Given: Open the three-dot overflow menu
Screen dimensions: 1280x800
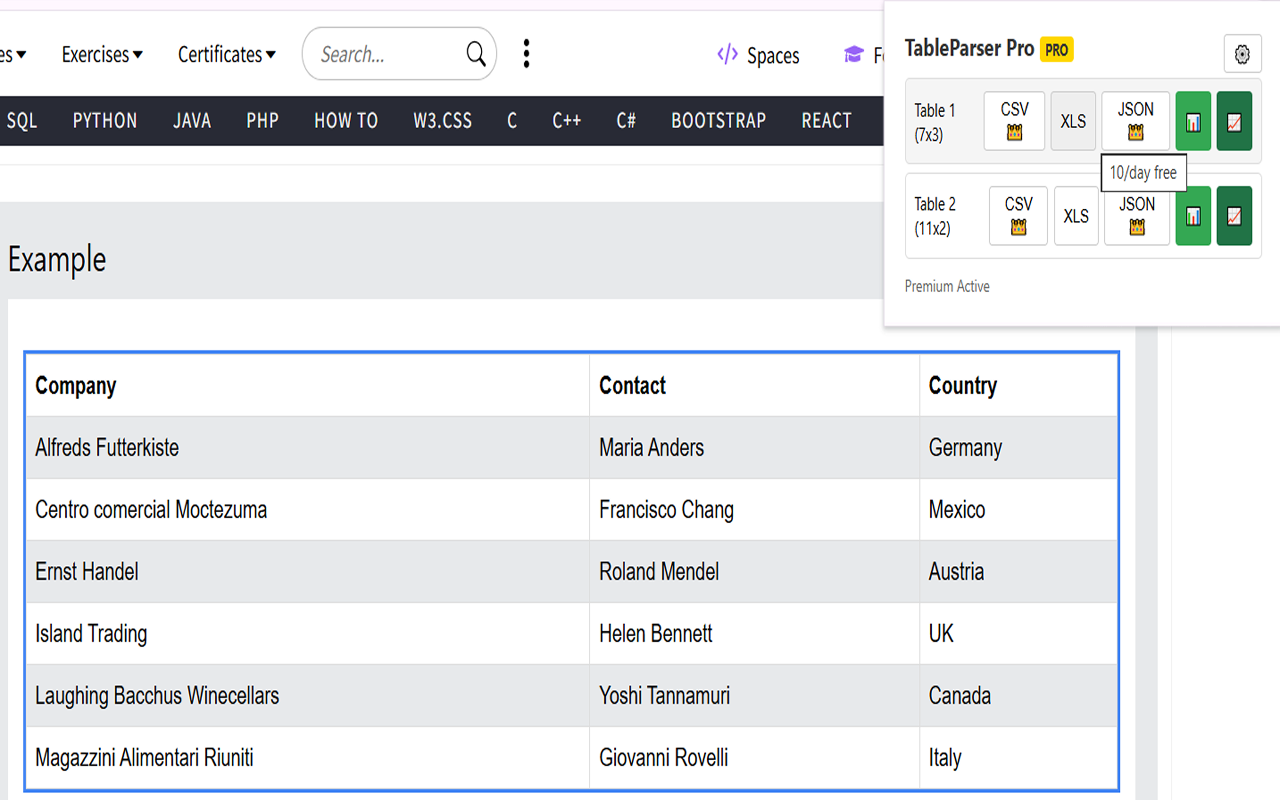Looking at the screenshot, I should 526,54.
